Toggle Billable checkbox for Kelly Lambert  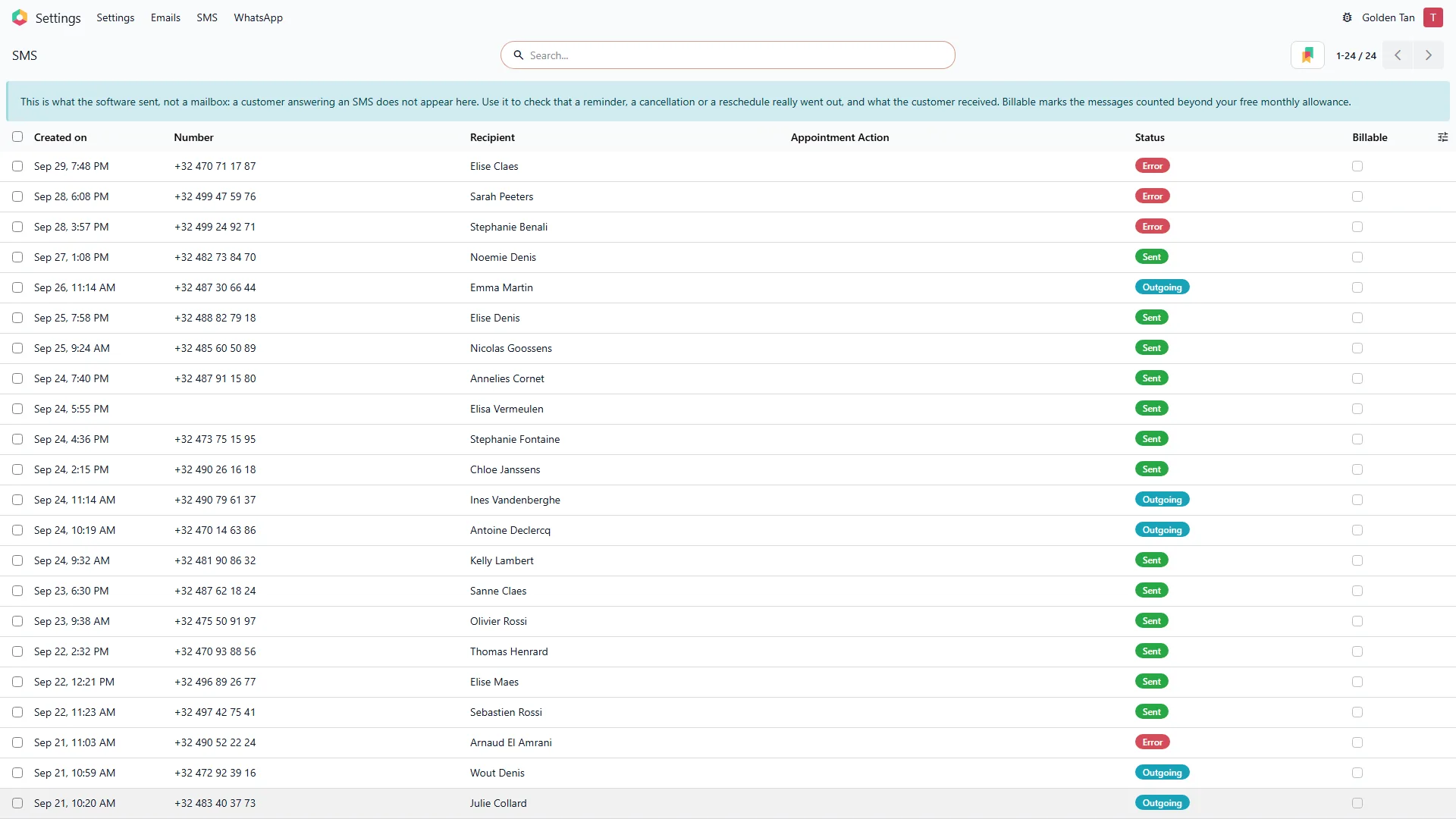pos(1357,560)
